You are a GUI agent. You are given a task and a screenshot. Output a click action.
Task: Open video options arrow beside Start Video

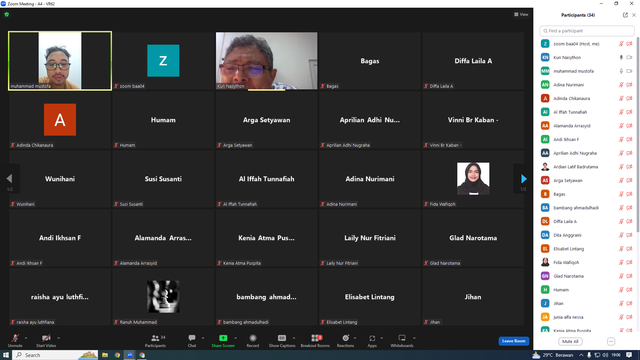coord(58,338)
